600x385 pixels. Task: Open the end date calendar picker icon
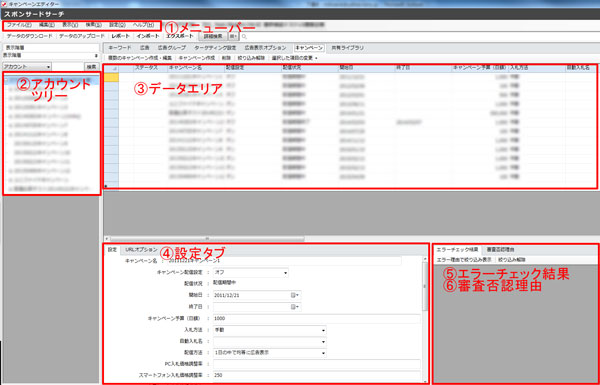click(295, 307)
